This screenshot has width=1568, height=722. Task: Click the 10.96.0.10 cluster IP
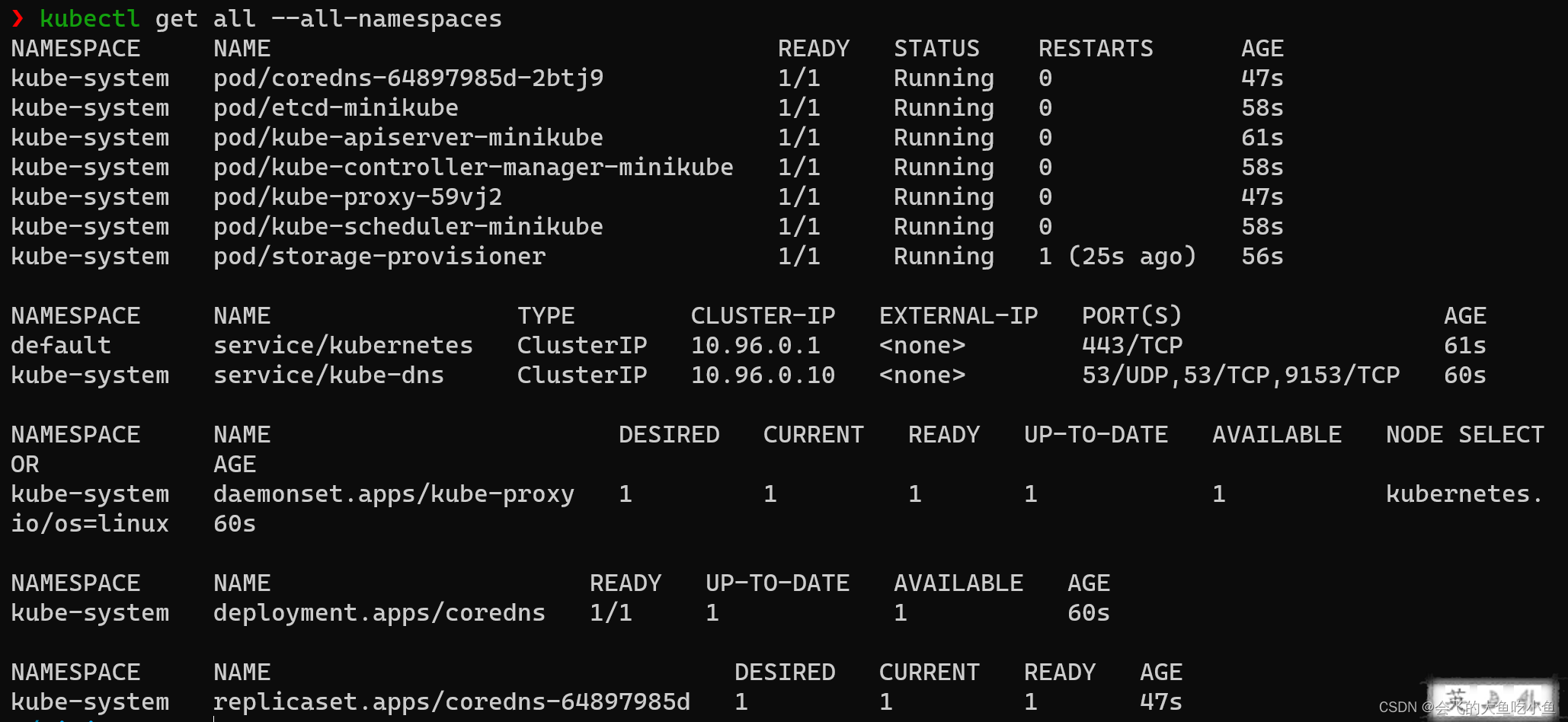[763, 375]
